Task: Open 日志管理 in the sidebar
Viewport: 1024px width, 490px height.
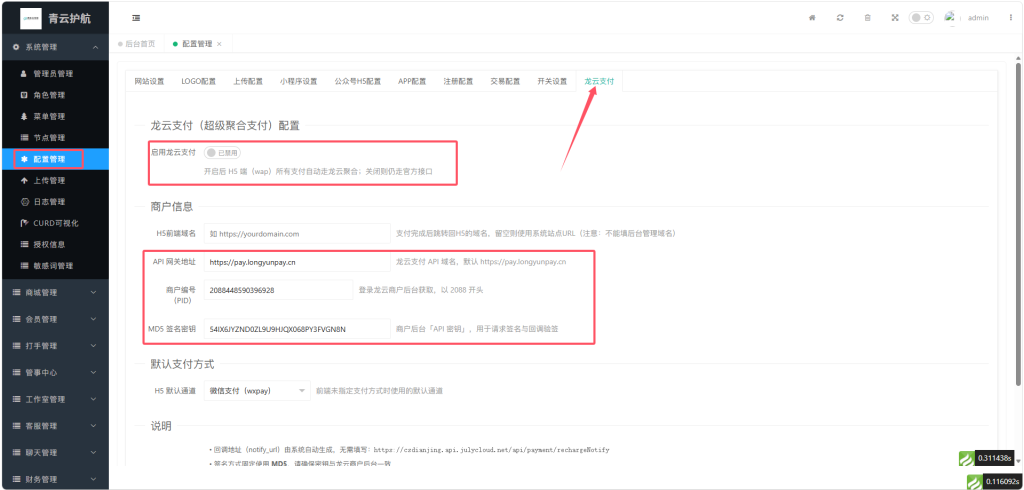Action: tap(54, 202)
